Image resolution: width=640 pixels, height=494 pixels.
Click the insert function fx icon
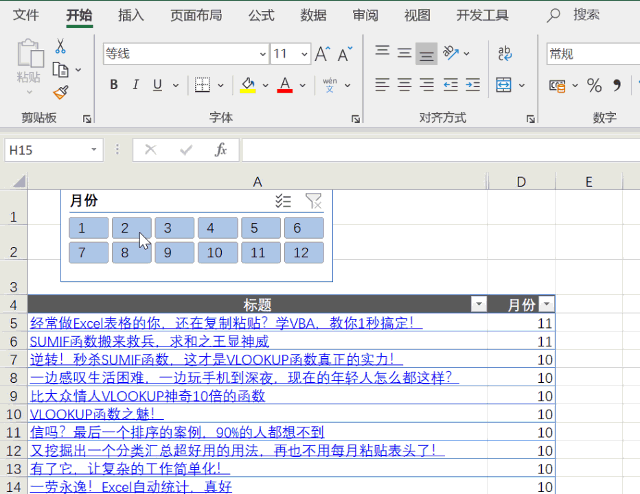[x=221, y=150]
